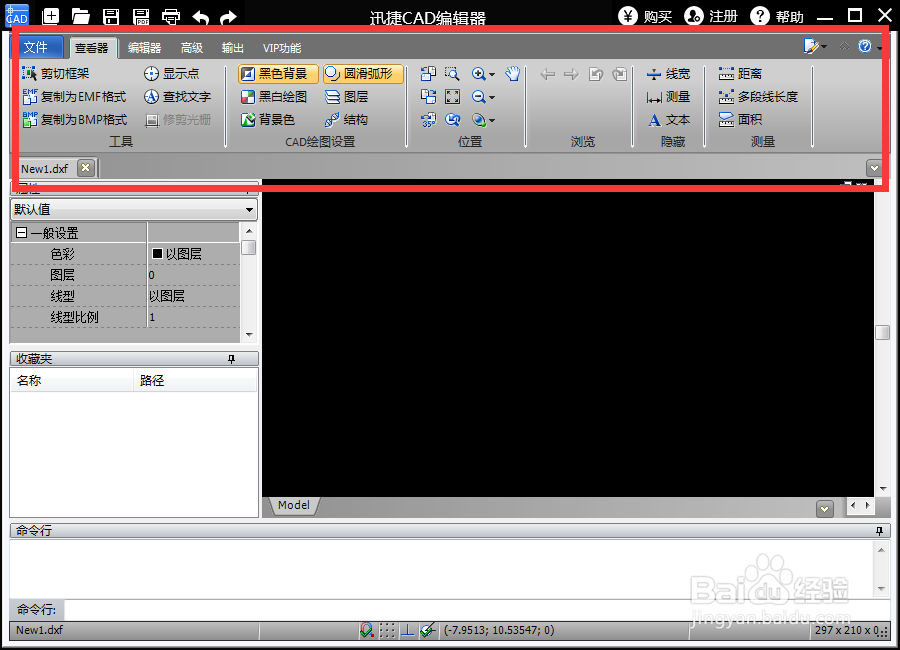Click the 线型比例 value 1
Screen dimensions: 900x650
click(x=193, y=317)
